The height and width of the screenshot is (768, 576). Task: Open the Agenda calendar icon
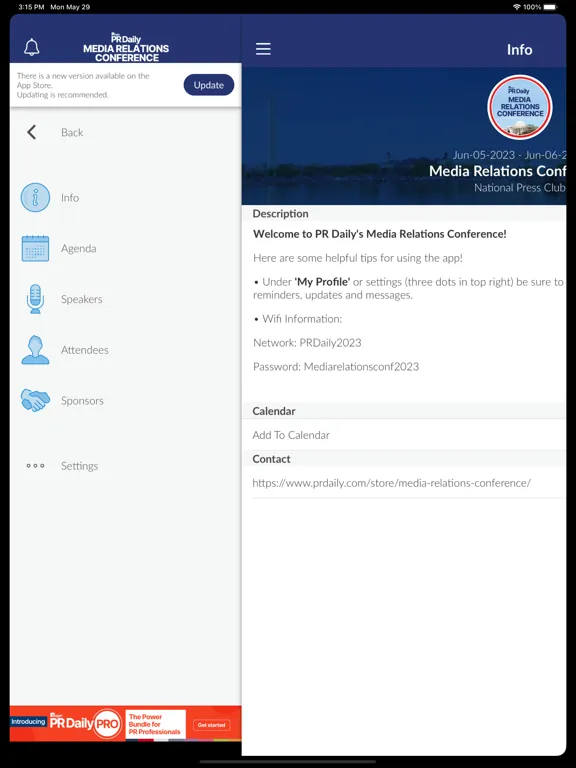(x=35, y=248)
